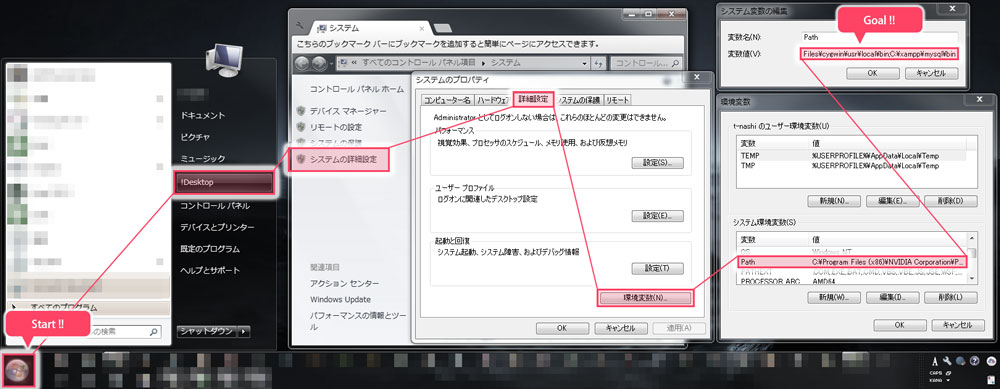Switch to コンピューター名 tab
The image size is (1000, 389).
coord(447,100)
